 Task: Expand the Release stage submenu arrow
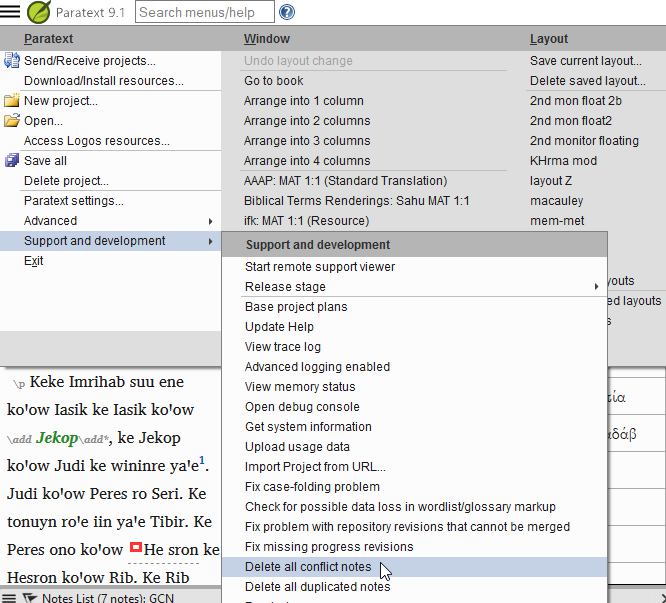pyautogui.click(x=596, y=287)
